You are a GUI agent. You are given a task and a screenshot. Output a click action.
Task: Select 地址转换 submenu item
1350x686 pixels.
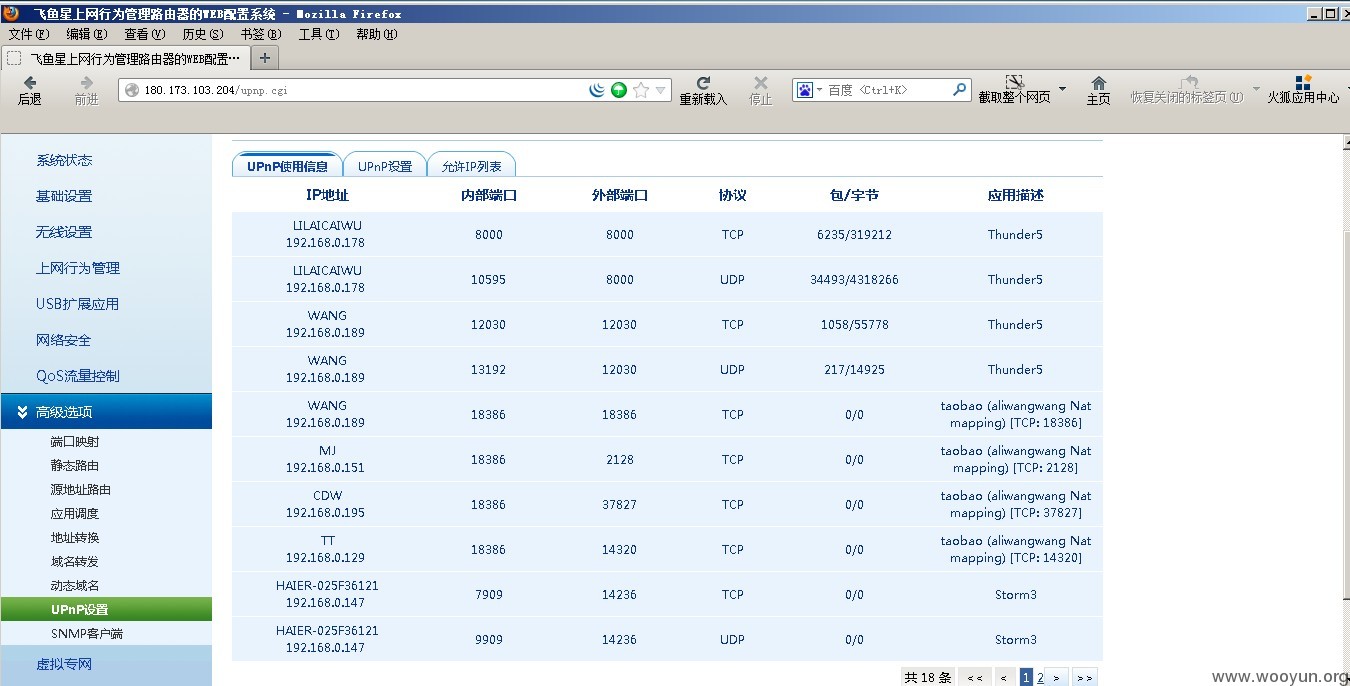click(75, 538)
